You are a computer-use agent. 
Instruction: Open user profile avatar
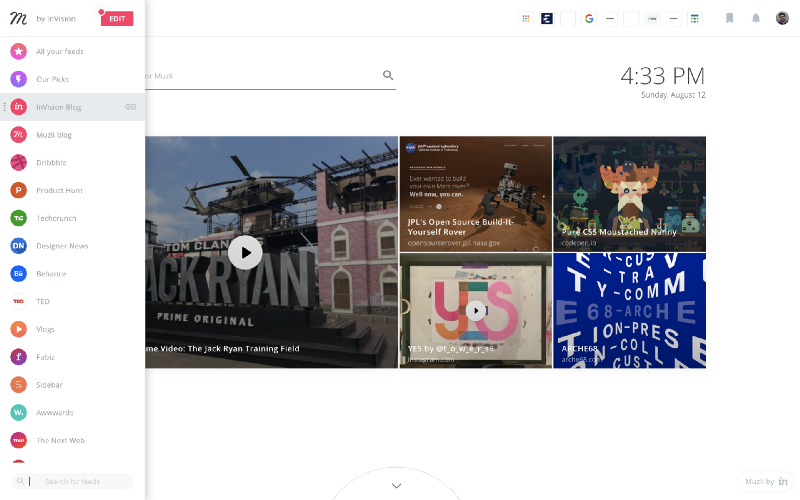pyautogui.click(x=782, y=18)
